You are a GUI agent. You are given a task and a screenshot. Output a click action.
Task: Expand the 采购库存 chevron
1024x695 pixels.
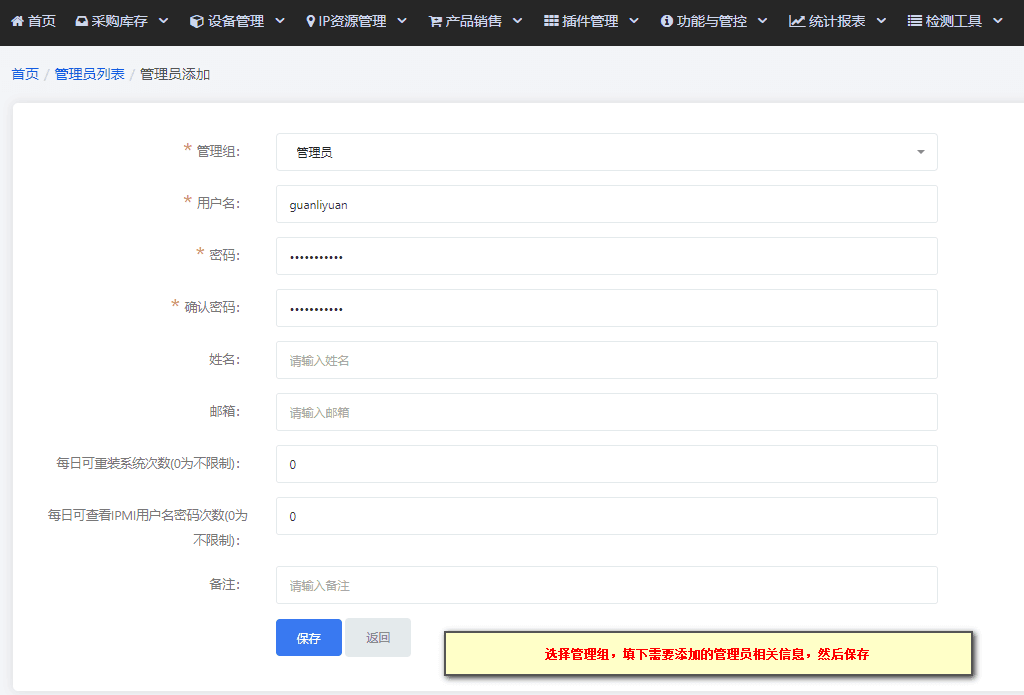[x=164, y=21]
